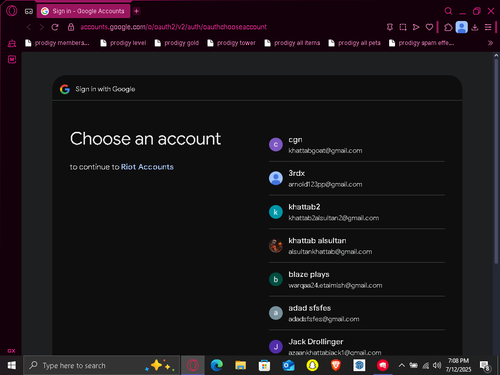Open the GX Control gamepad icon
Viewport: 500px width, 375px height.
29,11
